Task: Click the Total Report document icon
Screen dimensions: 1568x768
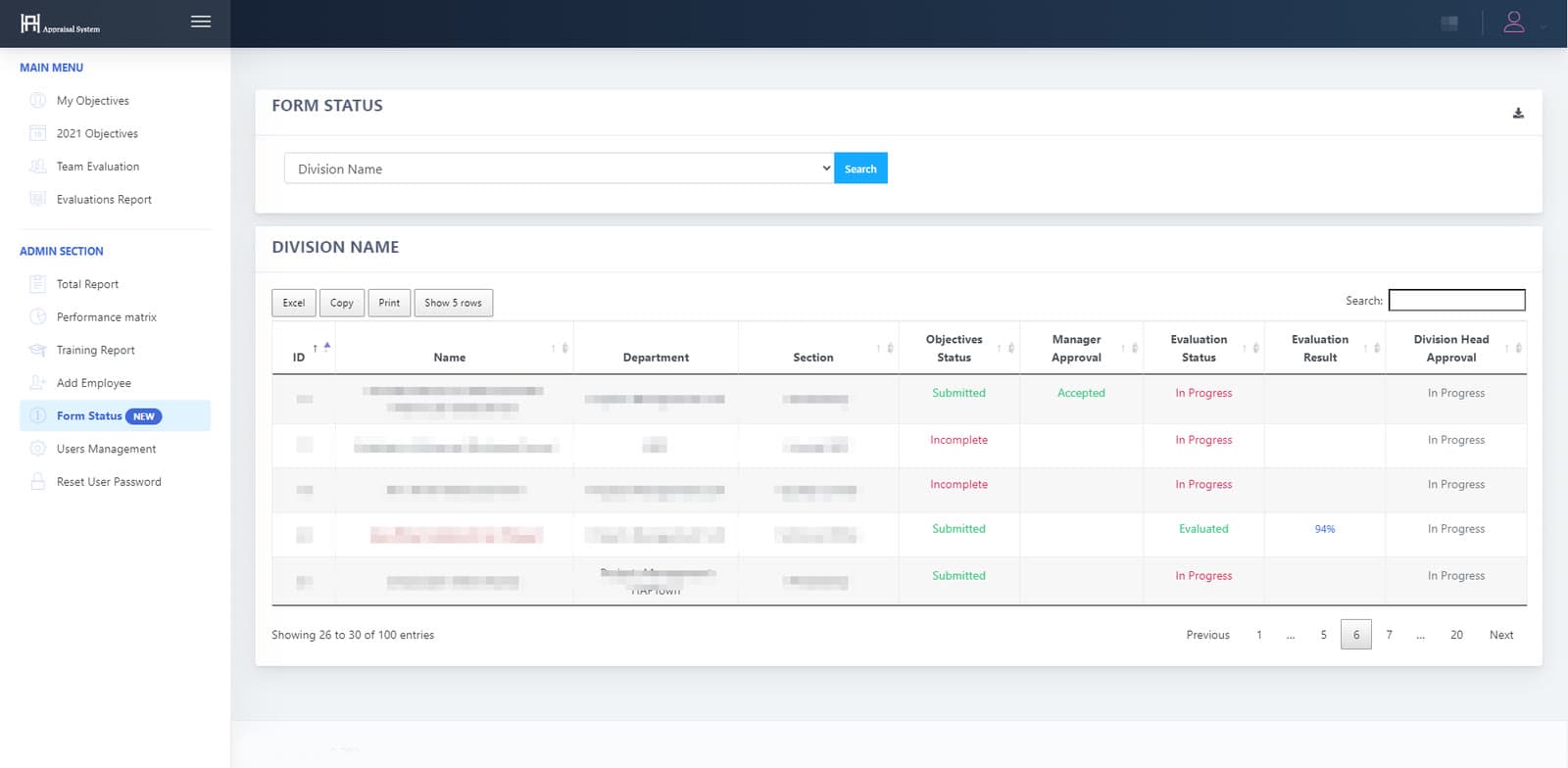Action: pos(38,284)
